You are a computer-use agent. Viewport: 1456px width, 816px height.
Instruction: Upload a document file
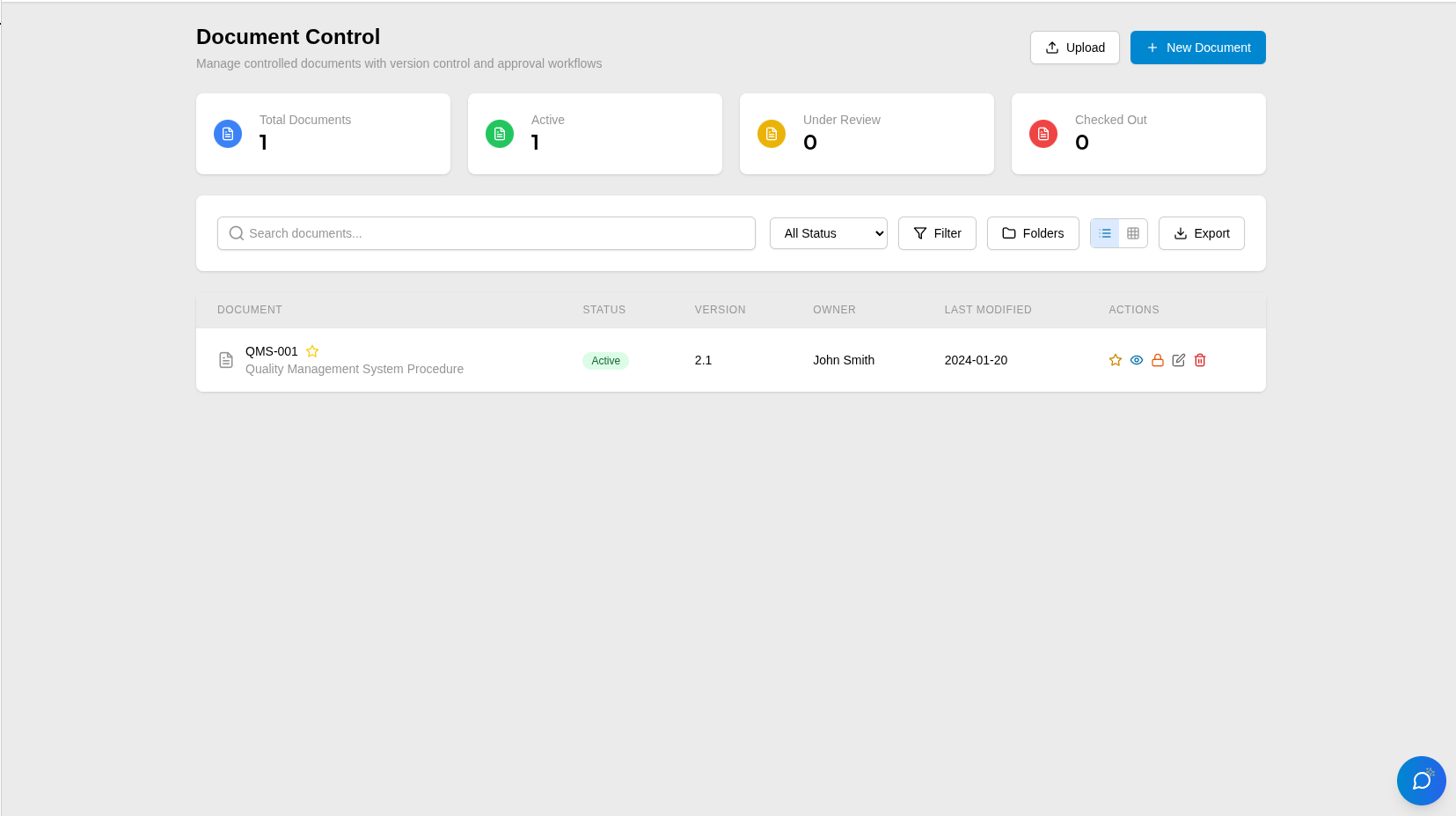[1074, 48]
